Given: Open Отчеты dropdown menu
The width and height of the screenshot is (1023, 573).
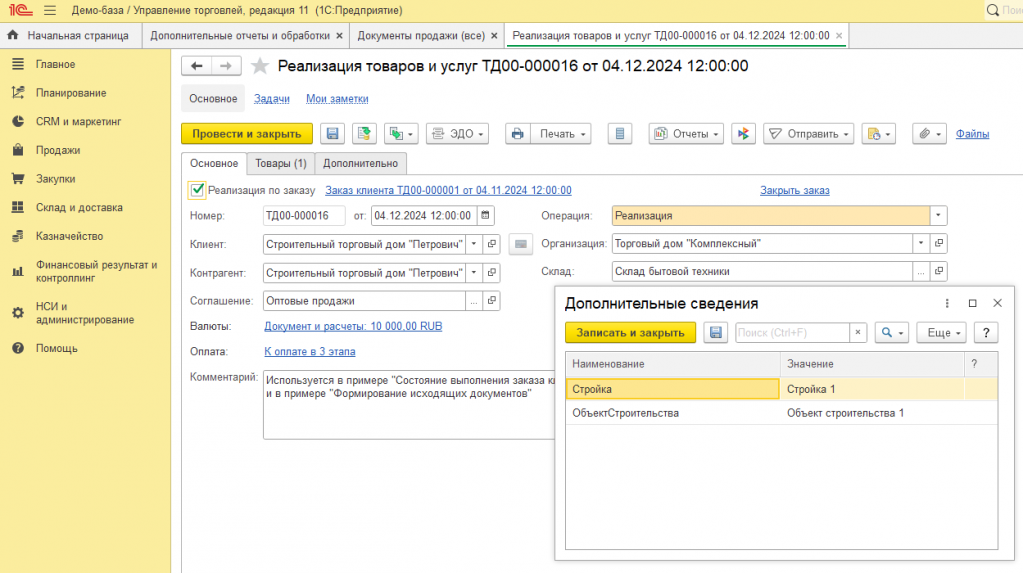Looking at the screenshot, I should 686,134.
